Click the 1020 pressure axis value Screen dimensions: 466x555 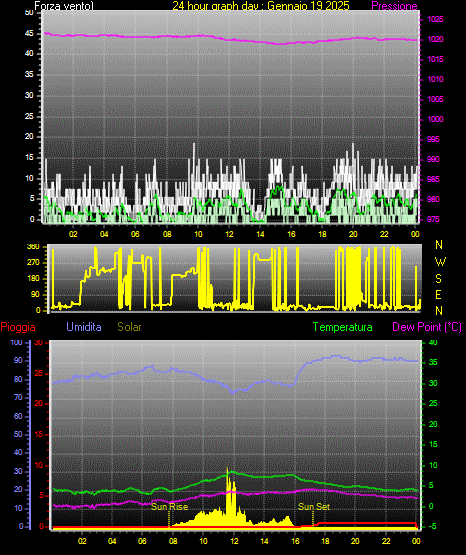tap(435, 39)
